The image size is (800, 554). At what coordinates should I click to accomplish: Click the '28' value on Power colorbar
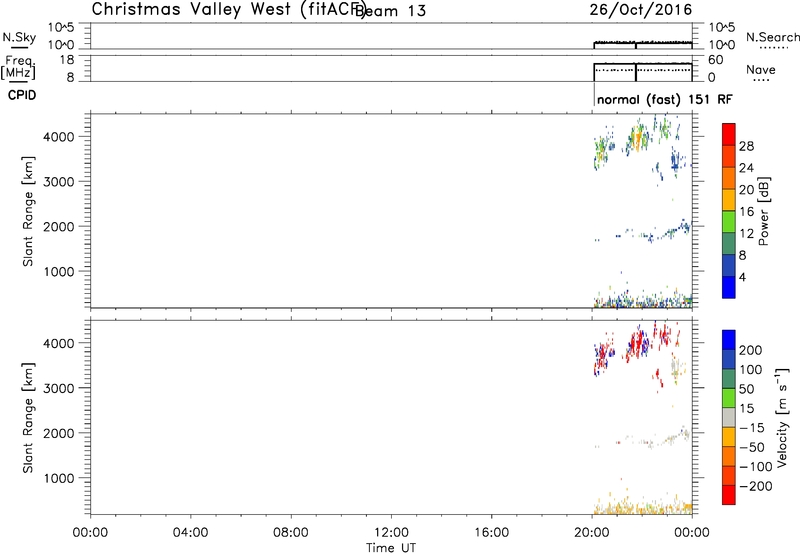tap(746, 146)
